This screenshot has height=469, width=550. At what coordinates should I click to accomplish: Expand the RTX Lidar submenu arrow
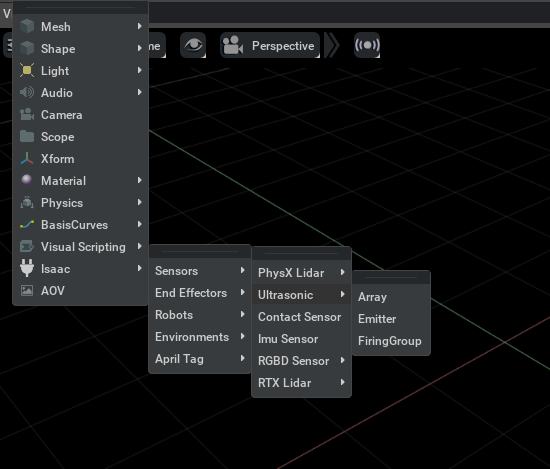point(343,382)
